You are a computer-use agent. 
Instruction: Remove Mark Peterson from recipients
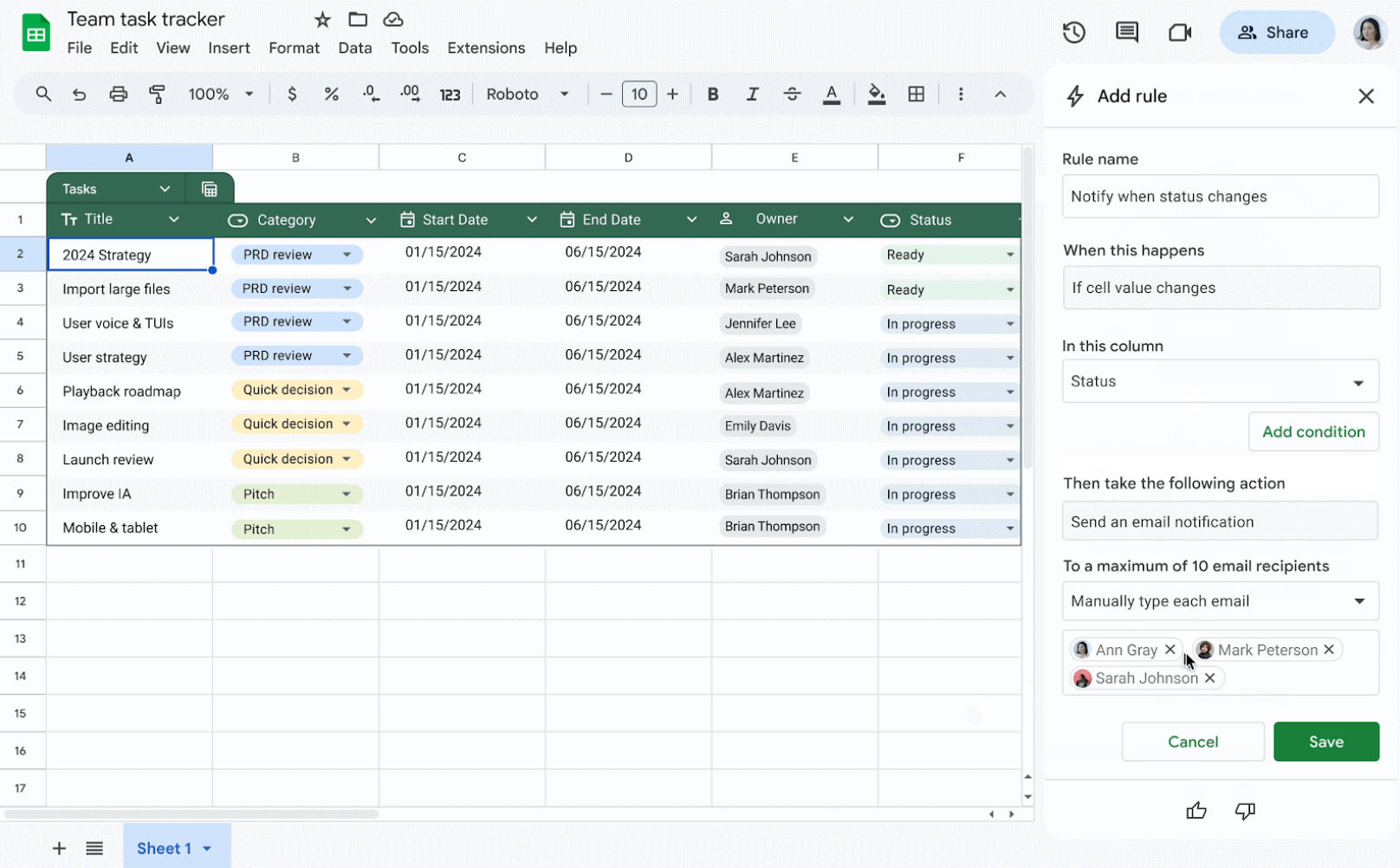(x=1329, y=650)
